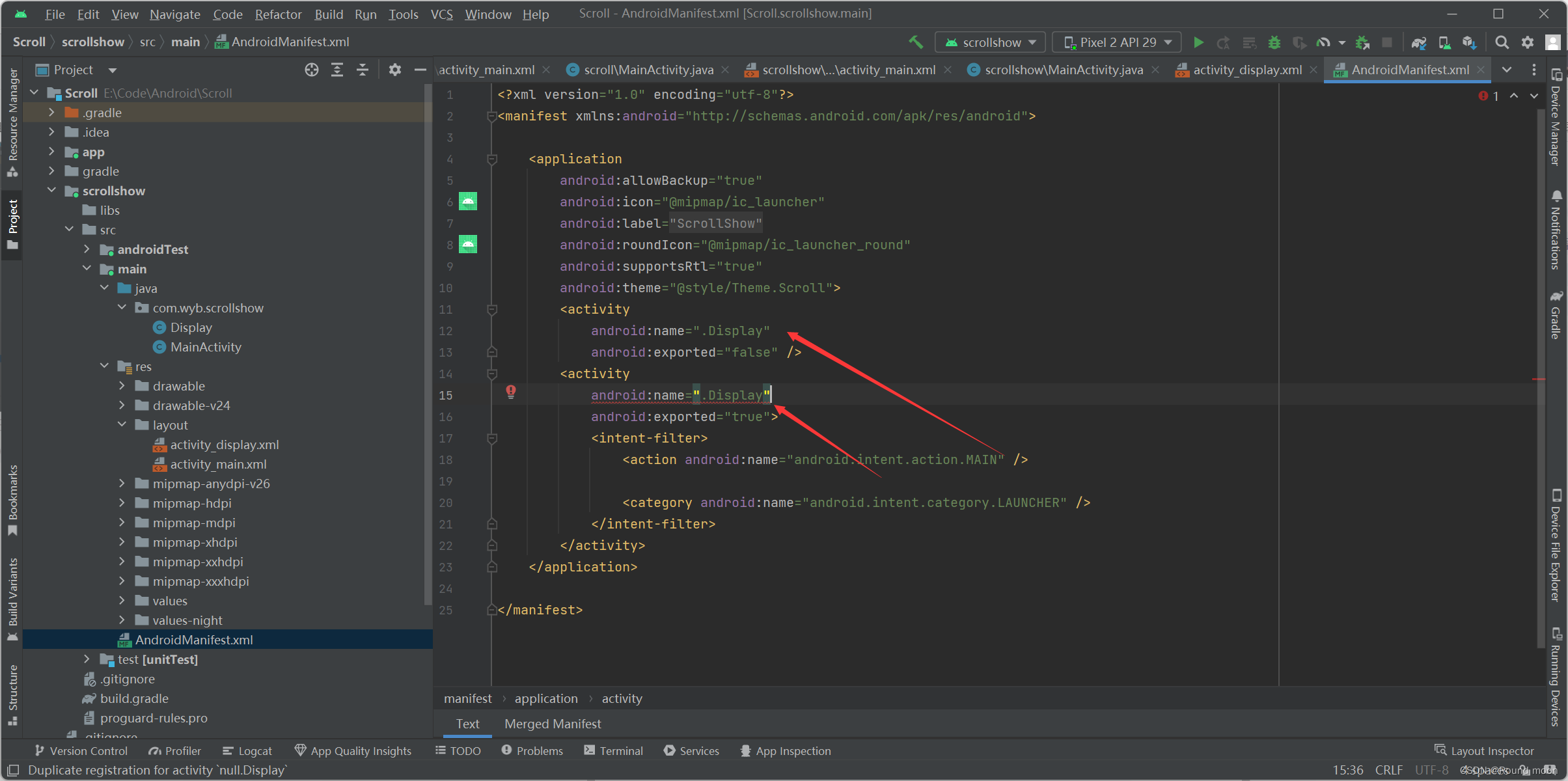1568x781 pixels.
Task: Click the red error stripe marker
Action: coord(1539,379)
